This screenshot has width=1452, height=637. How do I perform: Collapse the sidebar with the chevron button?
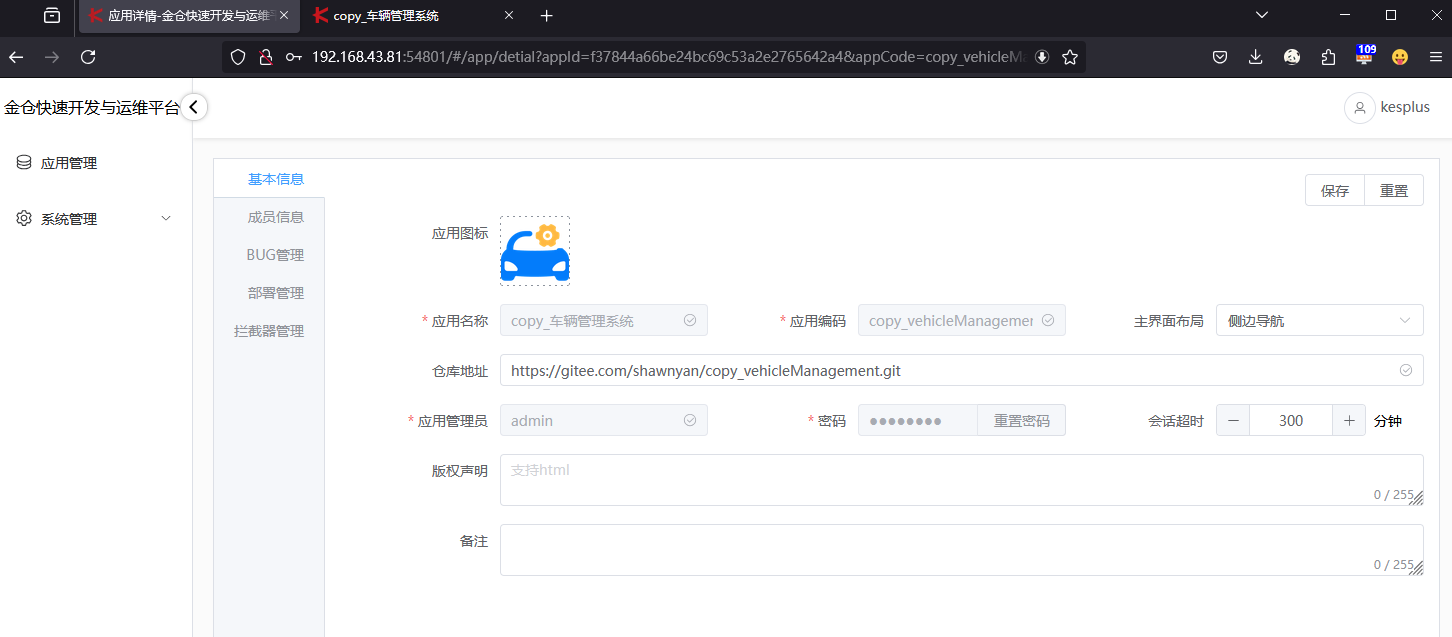click(x=194, y=107)
